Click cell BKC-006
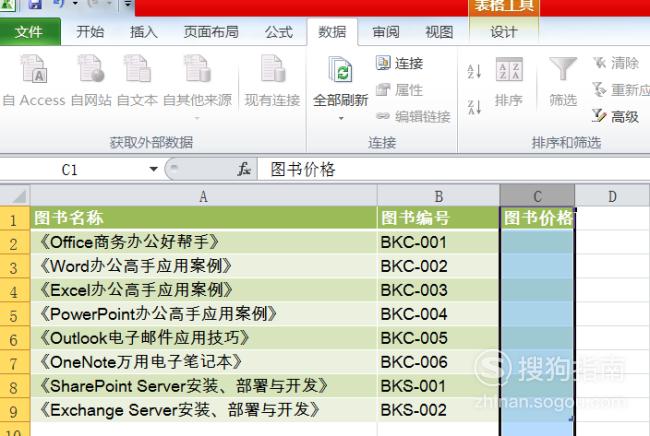 439,362
